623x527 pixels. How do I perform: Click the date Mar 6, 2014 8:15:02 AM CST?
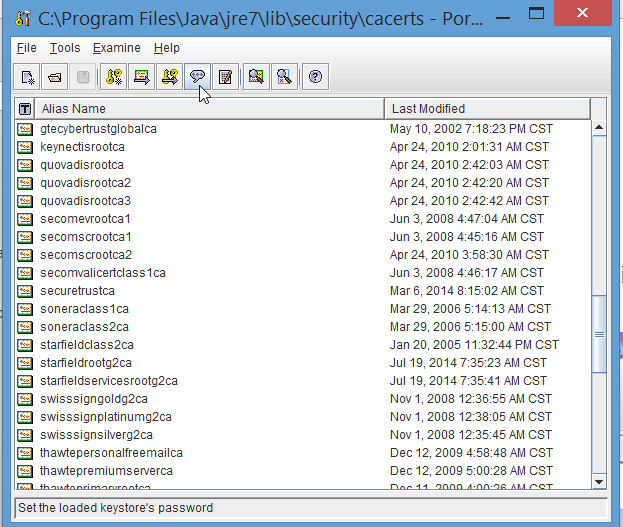pos(467,291)
